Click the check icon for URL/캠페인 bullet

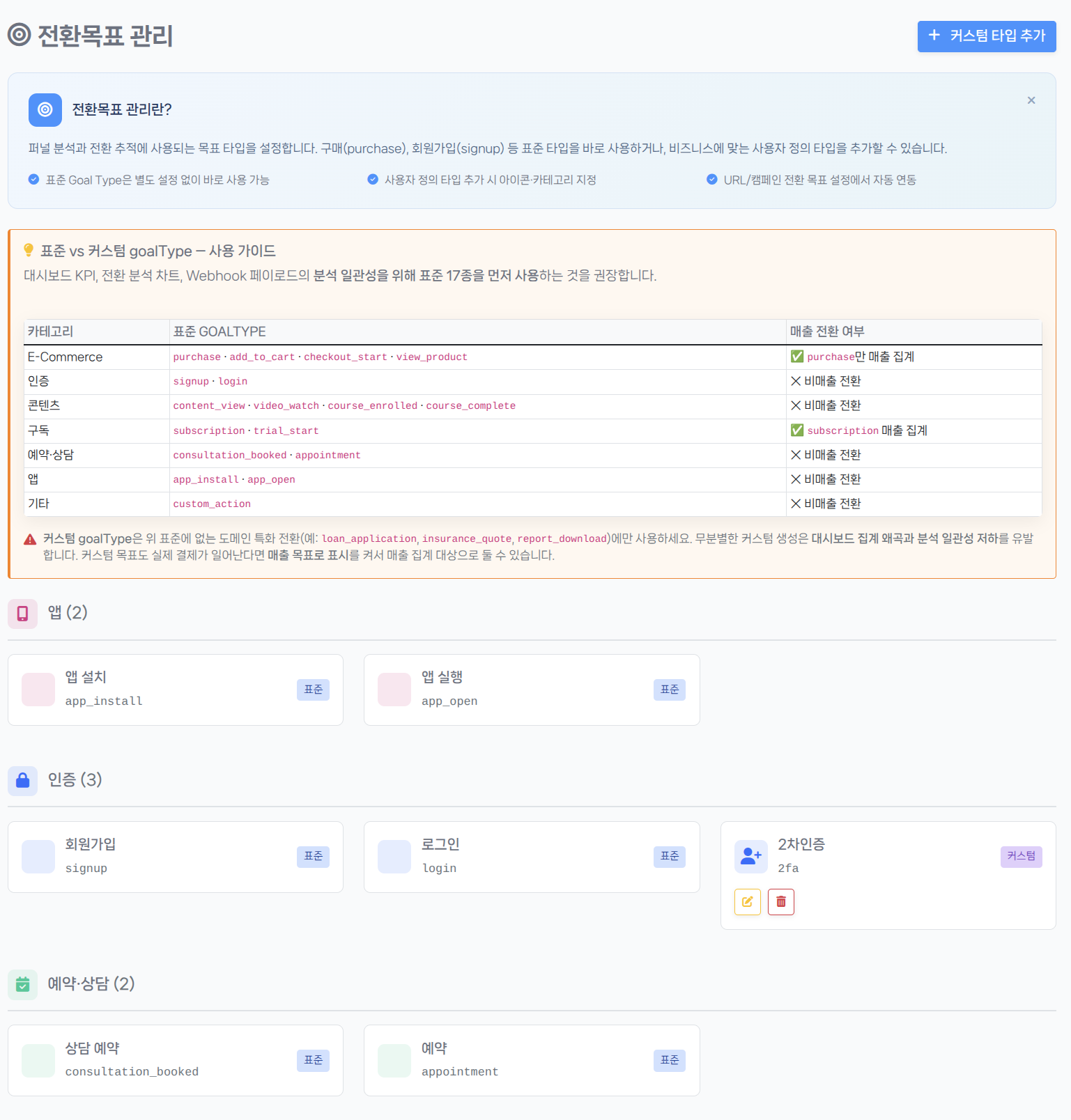(x=712, y=180)
